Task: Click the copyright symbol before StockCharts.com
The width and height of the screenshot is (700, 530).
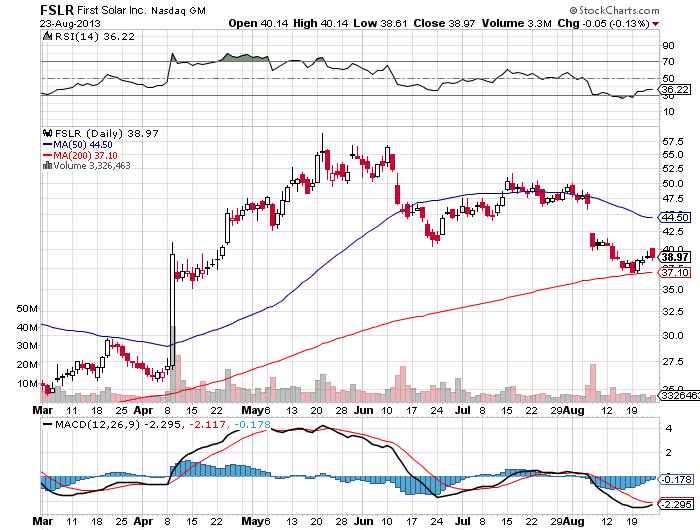Action: (x=573, y=10)
